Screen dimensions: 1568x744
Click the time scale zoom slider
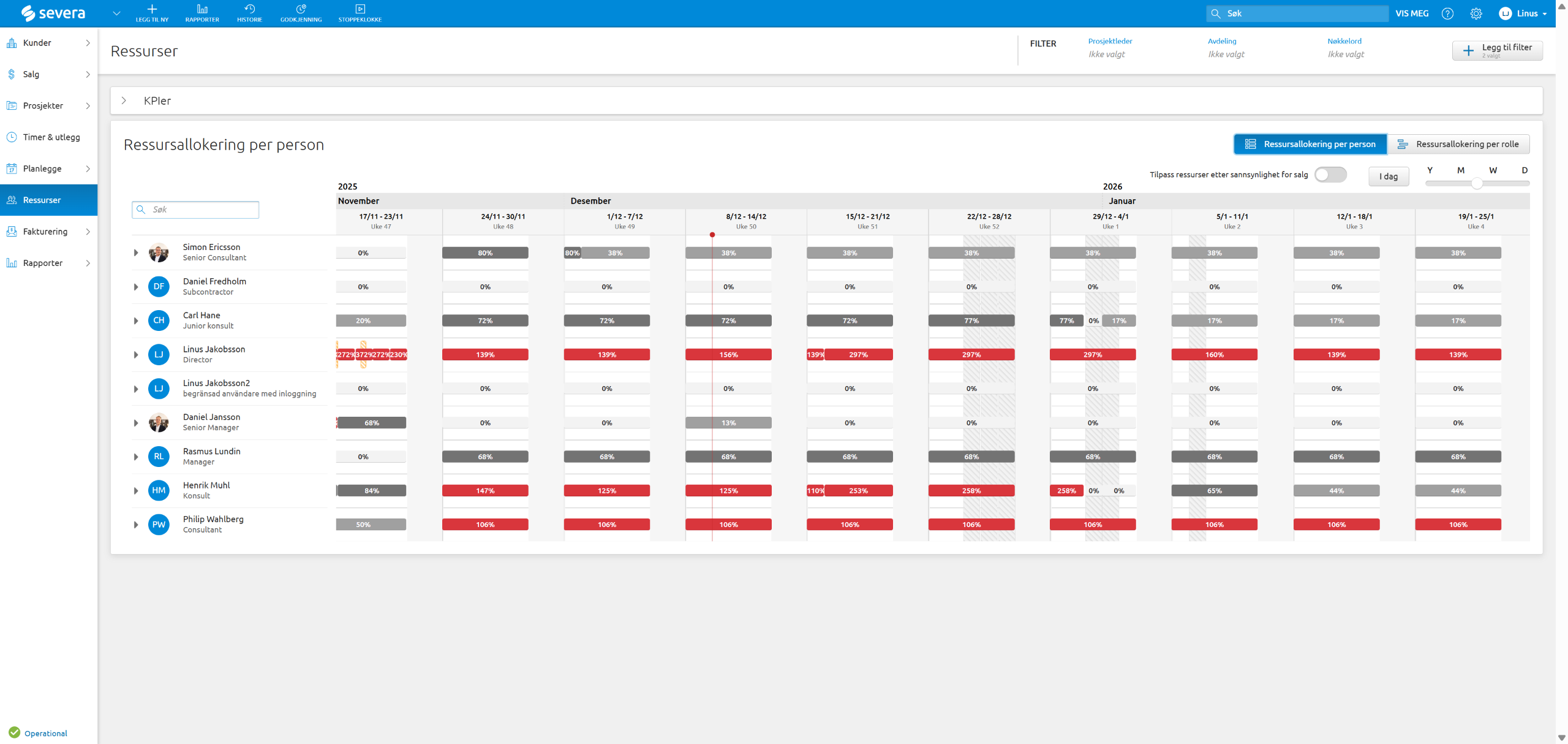pos(1477,183)
